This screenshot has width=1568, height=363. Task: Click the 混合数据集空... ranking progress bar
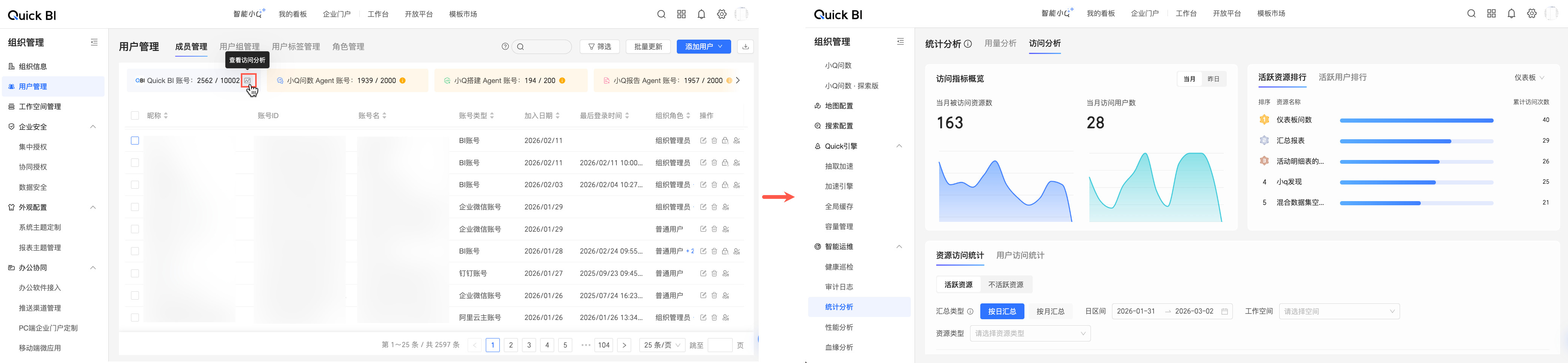pos(1416,203)
